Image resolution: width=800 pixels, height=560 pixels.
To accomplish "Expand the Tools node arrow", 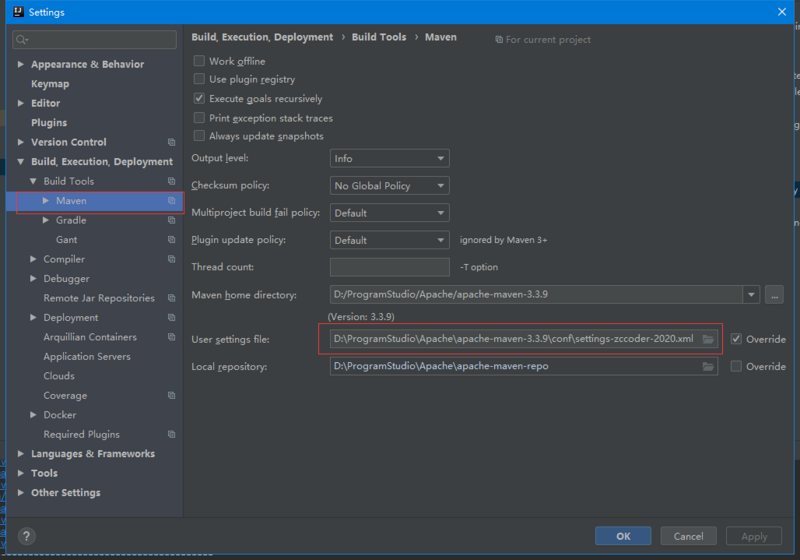I will 21,473.
